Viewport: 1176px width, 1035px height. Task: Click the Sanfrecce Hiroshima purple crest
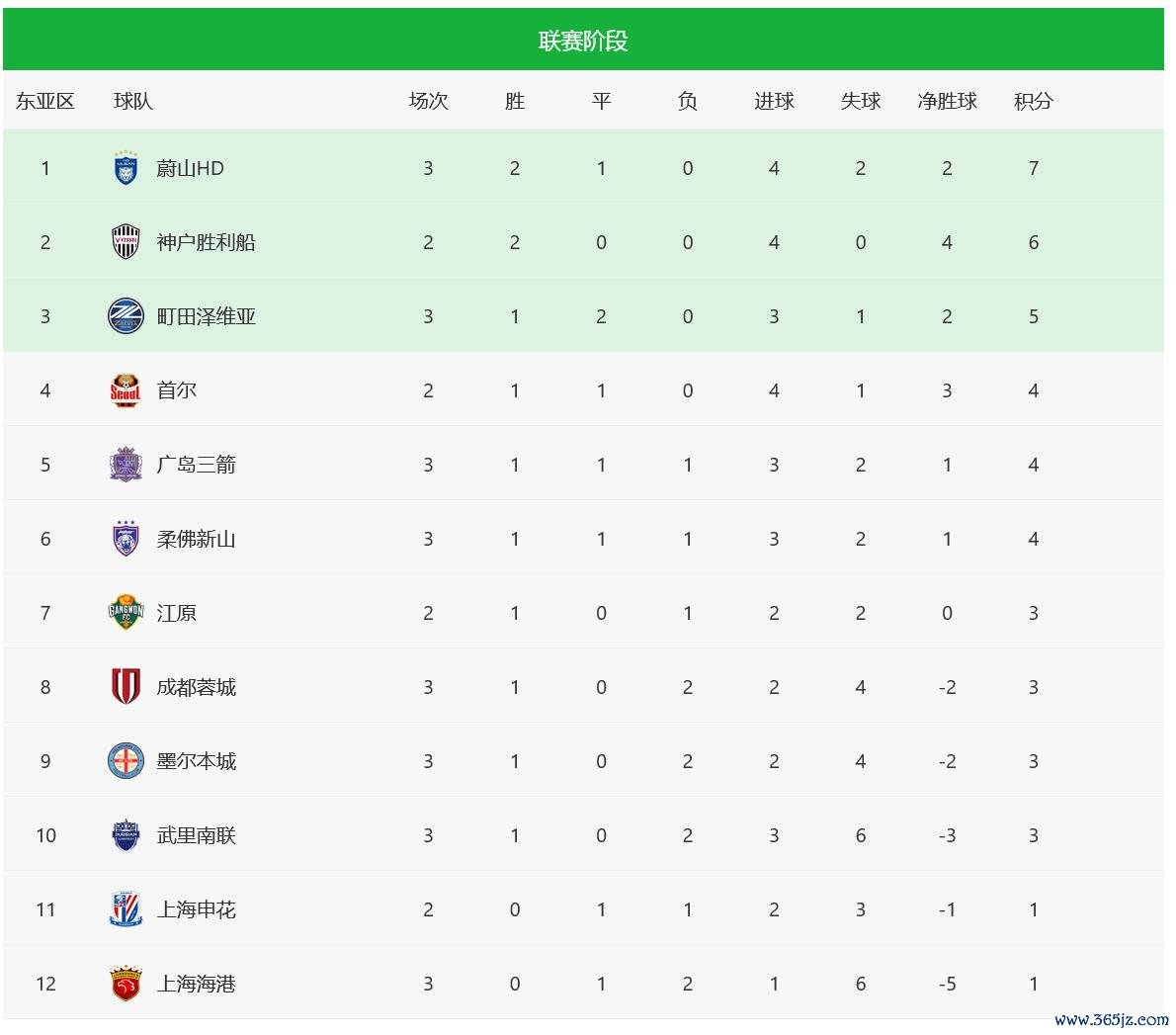click(126, 465)
